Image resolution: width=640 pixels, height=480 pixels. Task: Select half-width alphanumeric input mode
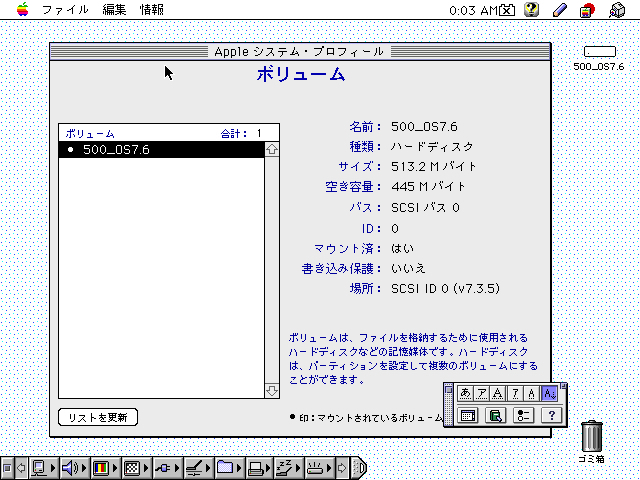531,393
